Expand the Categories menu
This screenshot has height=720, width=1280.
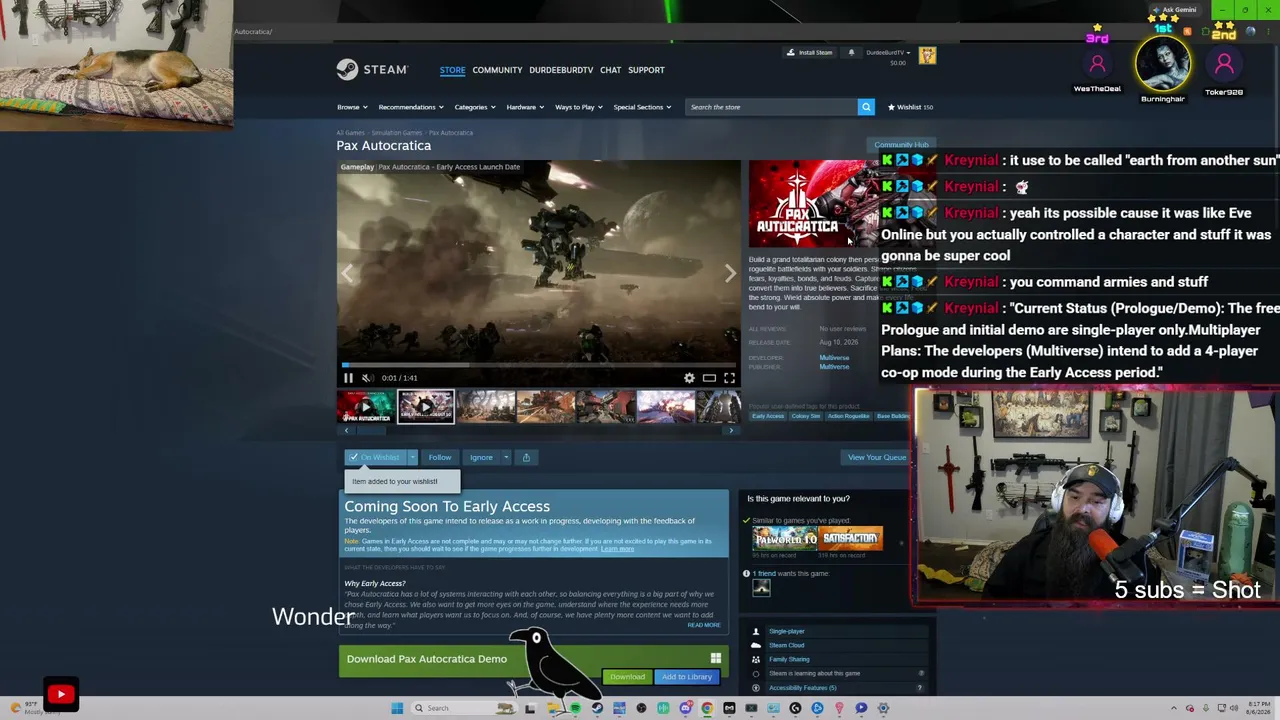(475, 107)
